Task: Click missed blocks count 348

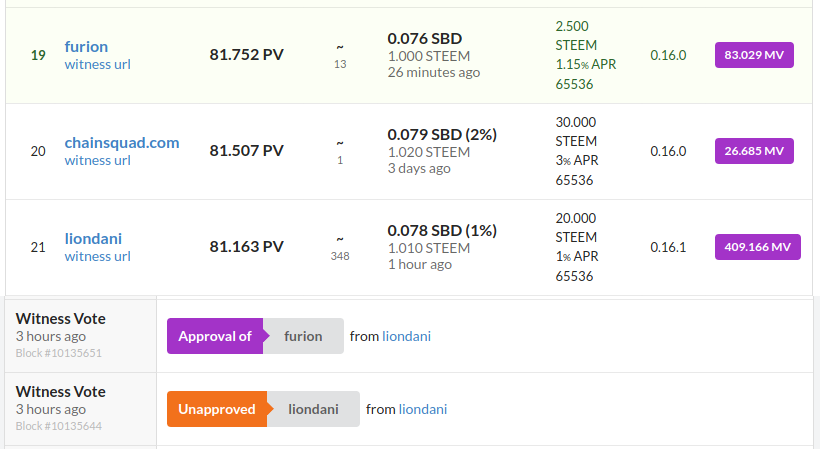Action: pos(340,256)
